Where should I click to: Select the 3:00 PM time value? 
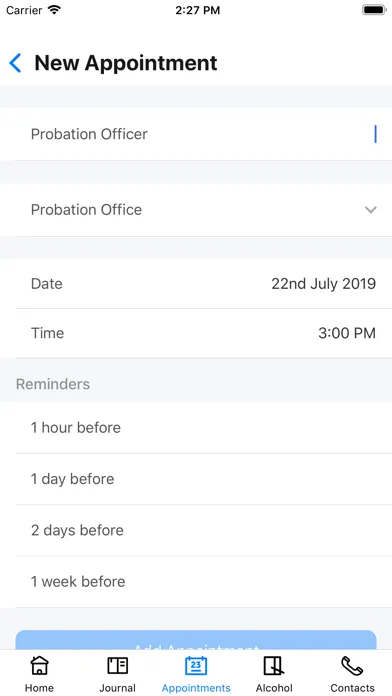[347, 333]
